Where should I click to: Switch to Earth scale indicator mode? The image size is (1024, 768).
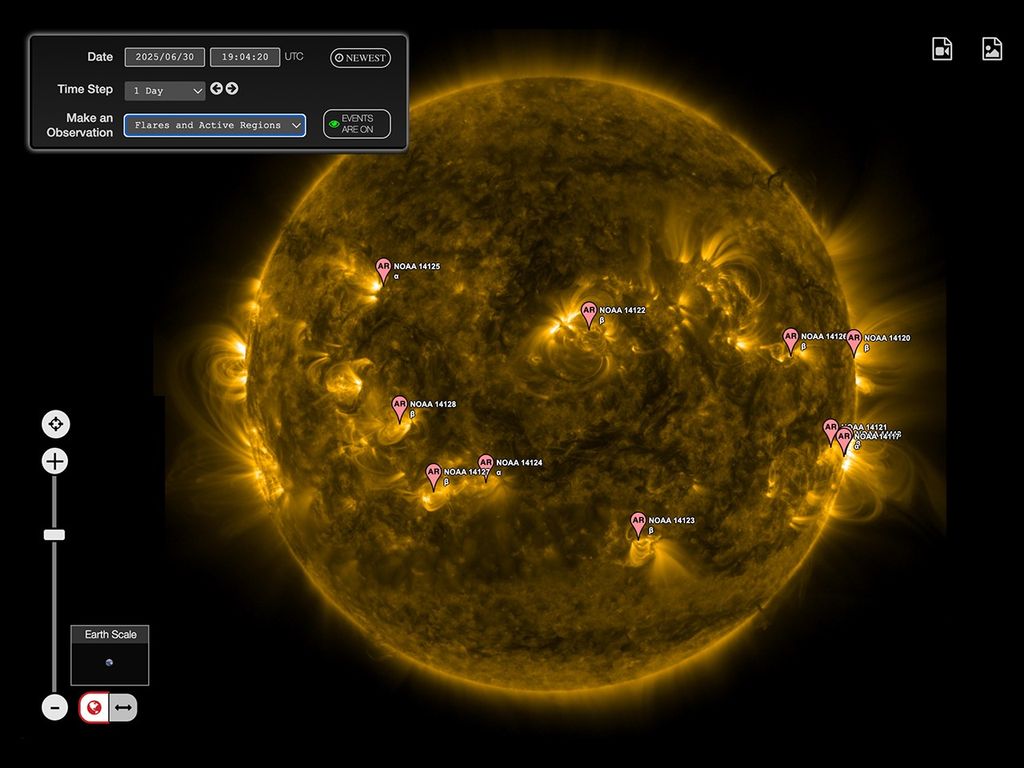click(x=94, y=707)
